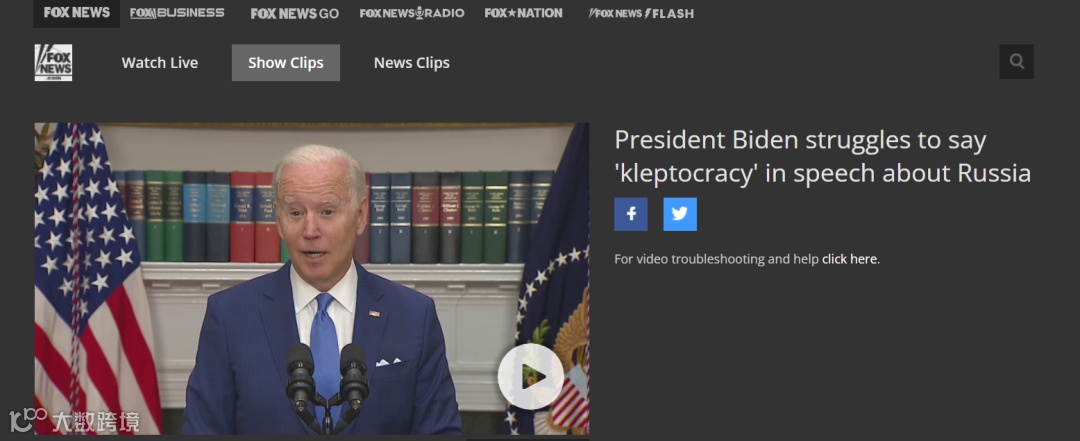
Task: Open Fox News Radio link
Action: 412,13
